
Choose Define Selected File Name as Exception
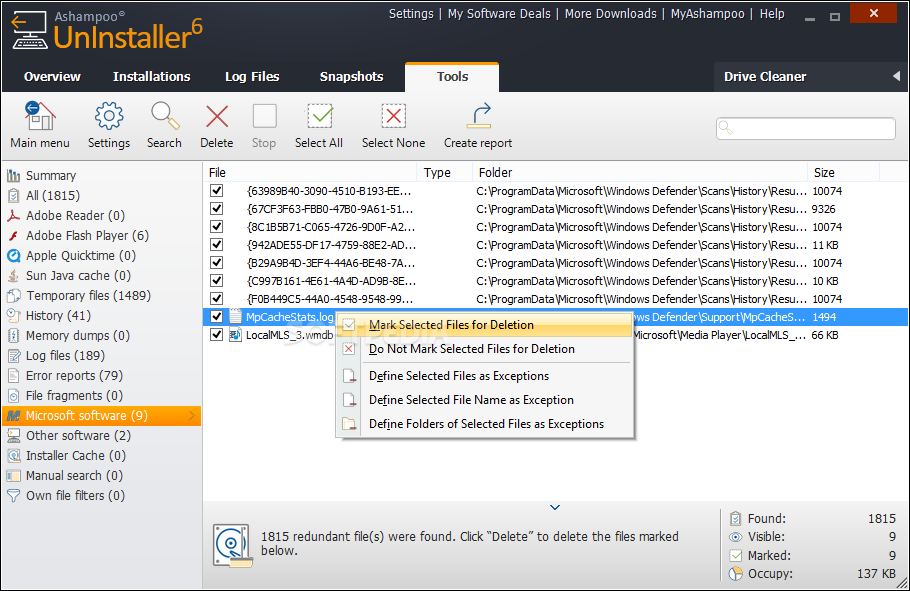[x=486, y=400]
